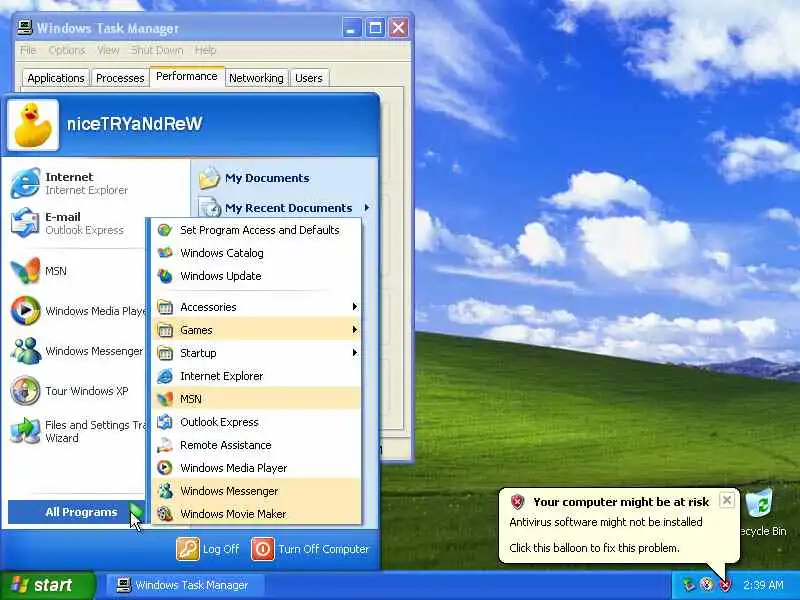Open Windows Messenger in All Programs list
Screen dimensions: 800x600
click(256, 491)
